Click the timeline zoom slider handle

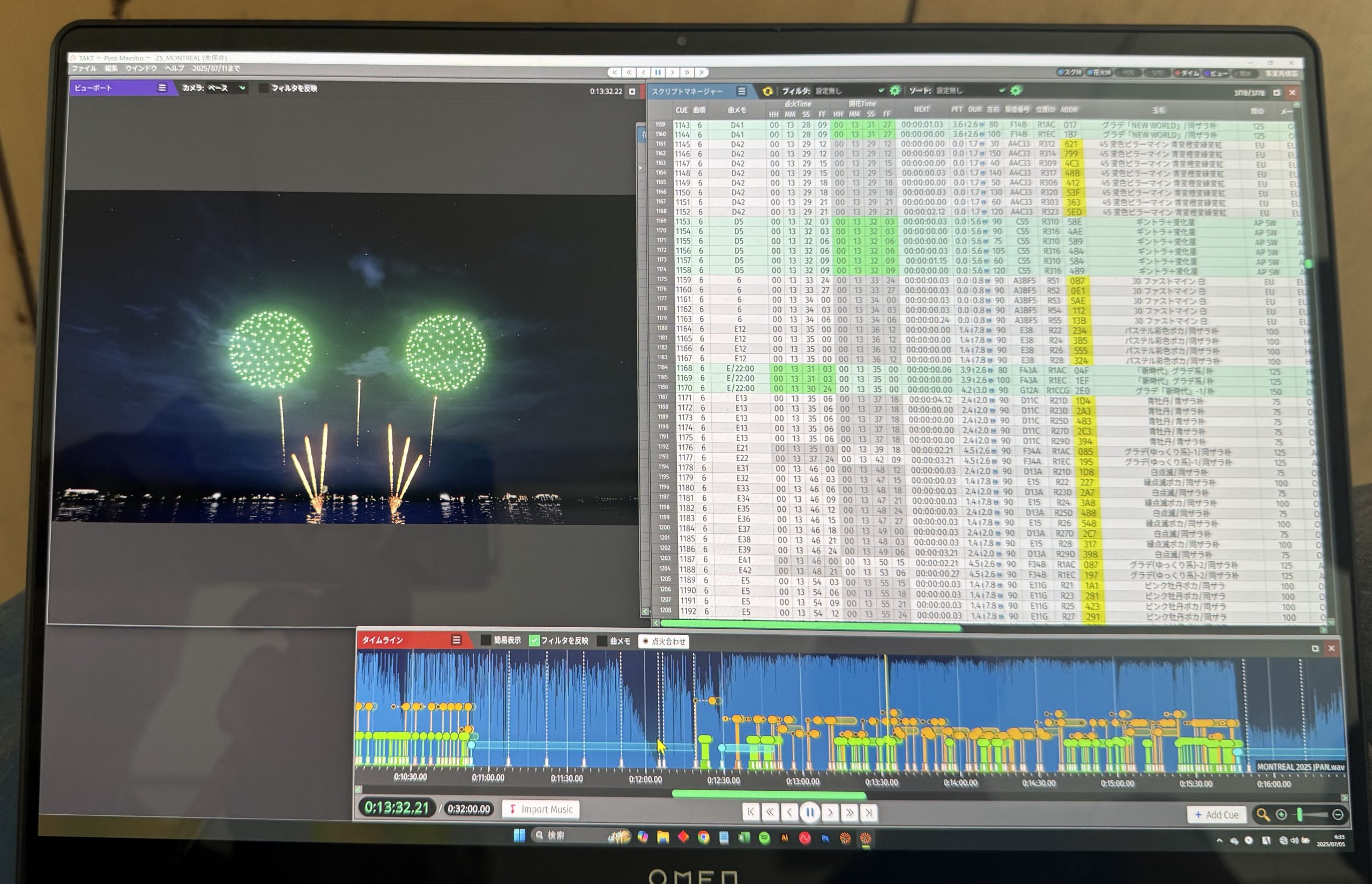[1300, 814]
